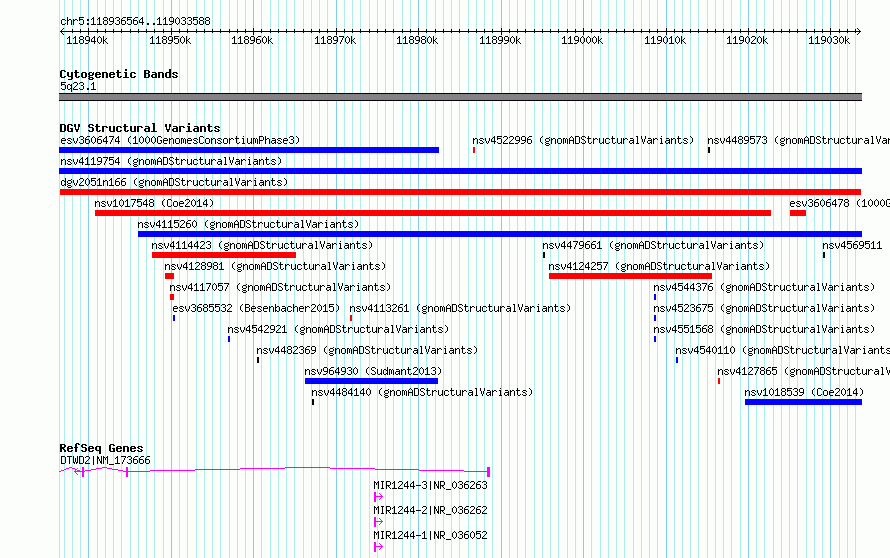The width and height of the screenshot is (890, 558).
Task: Select nsv4119754 variant label
Action: [x=171, y=161]
